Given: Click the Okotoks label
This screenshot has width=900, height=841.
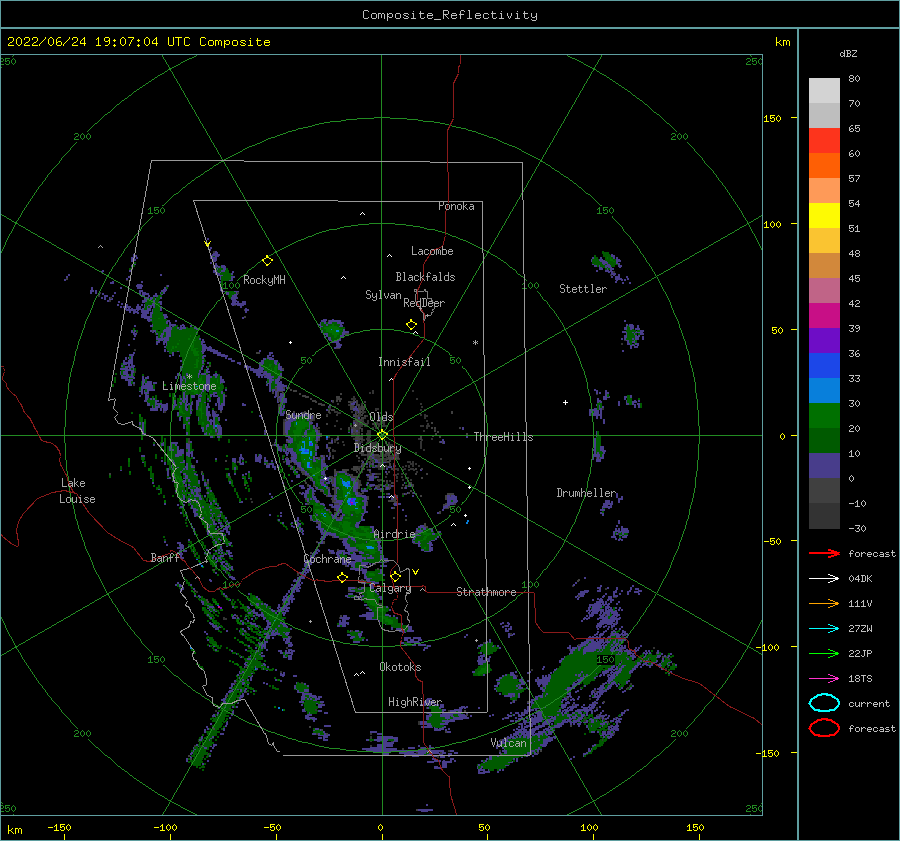Looking at the screenshot, I should click(400, 667).
